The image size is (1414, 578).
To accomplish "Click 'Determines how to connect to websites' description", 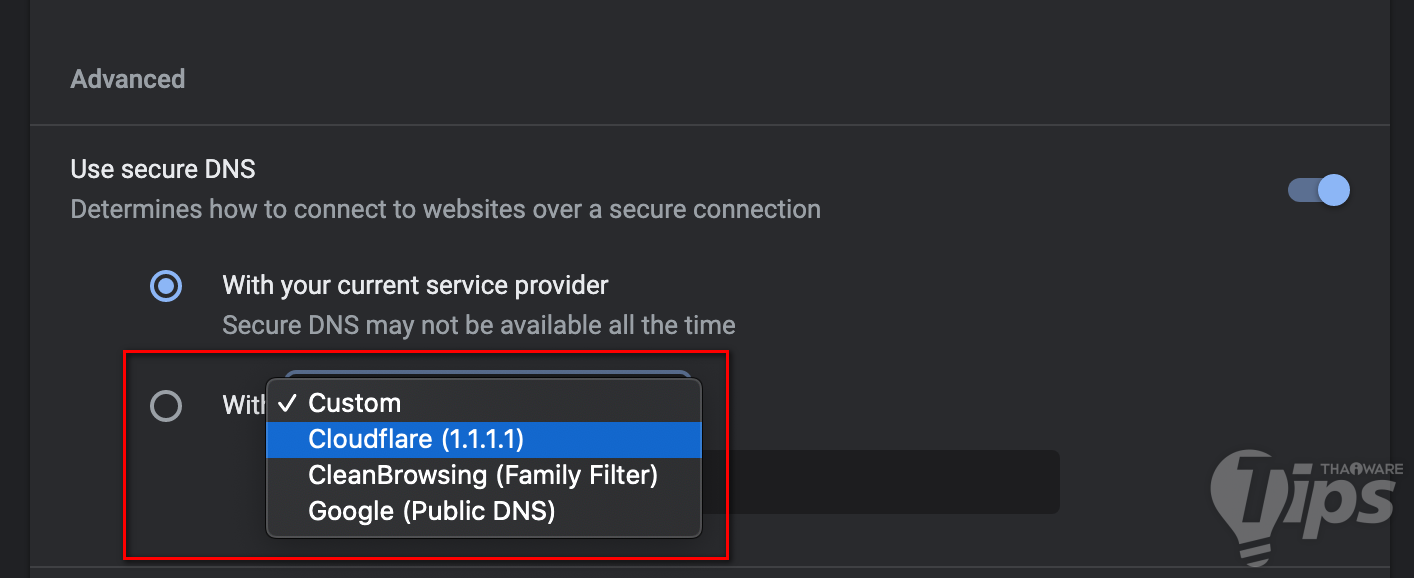I will coord(445,210).
